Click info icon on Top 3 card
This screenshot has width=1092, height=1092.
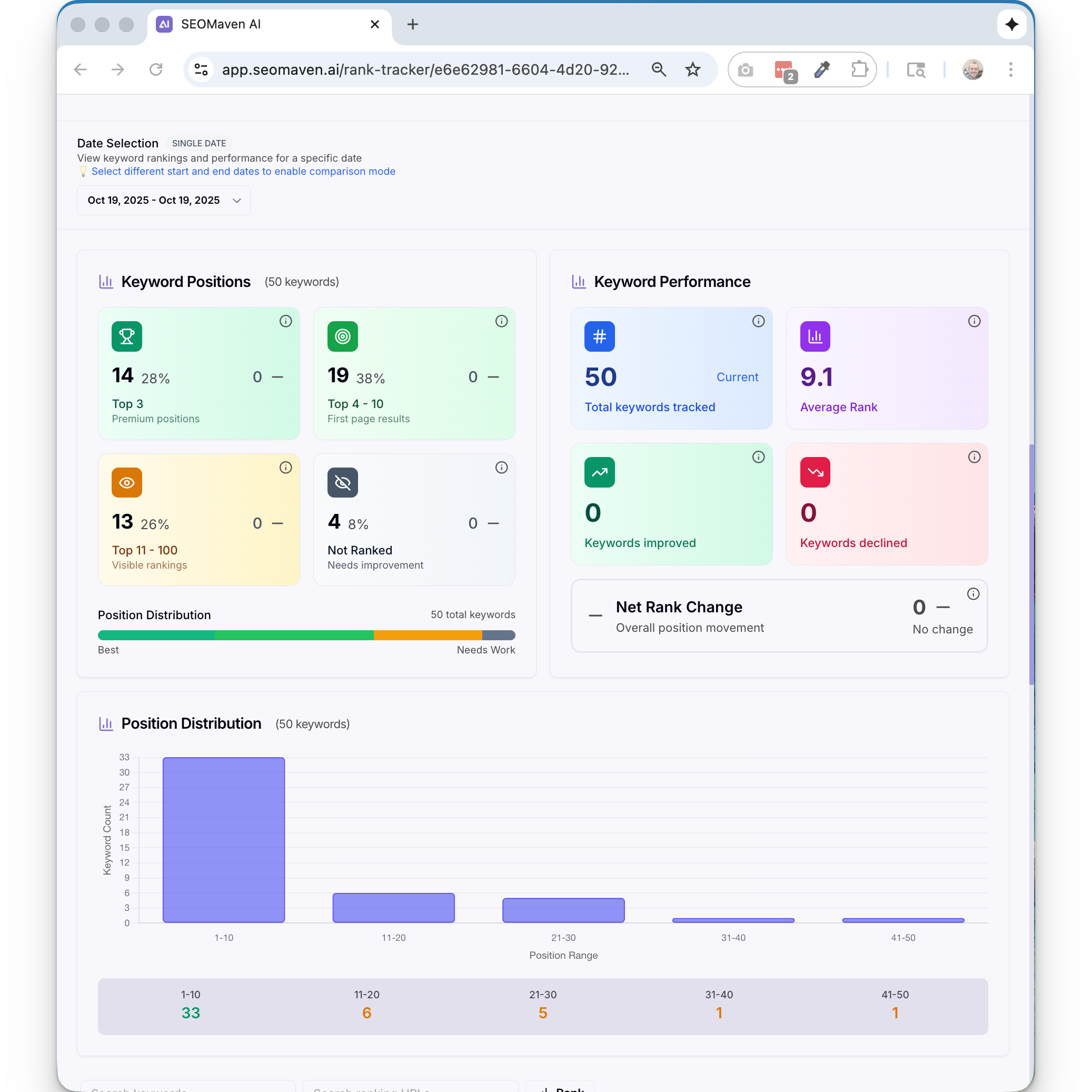tap(285, 321)
